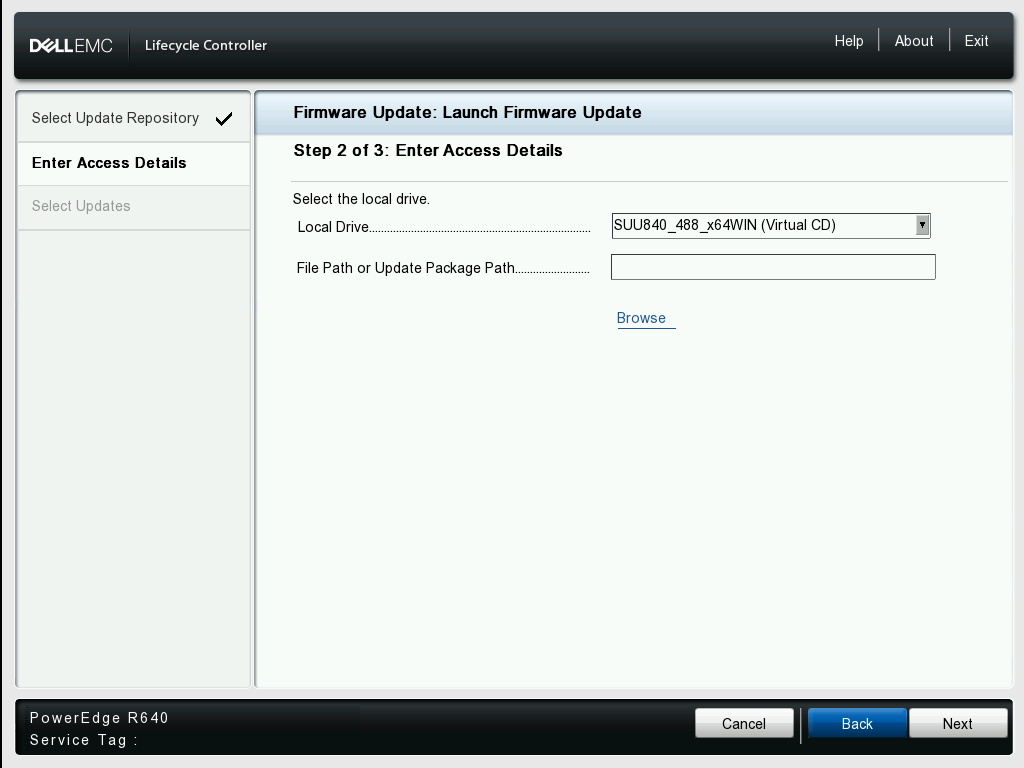1024x768 pixels.
Task: Click the PowerEdge R640 label
Action: point(99,718)
